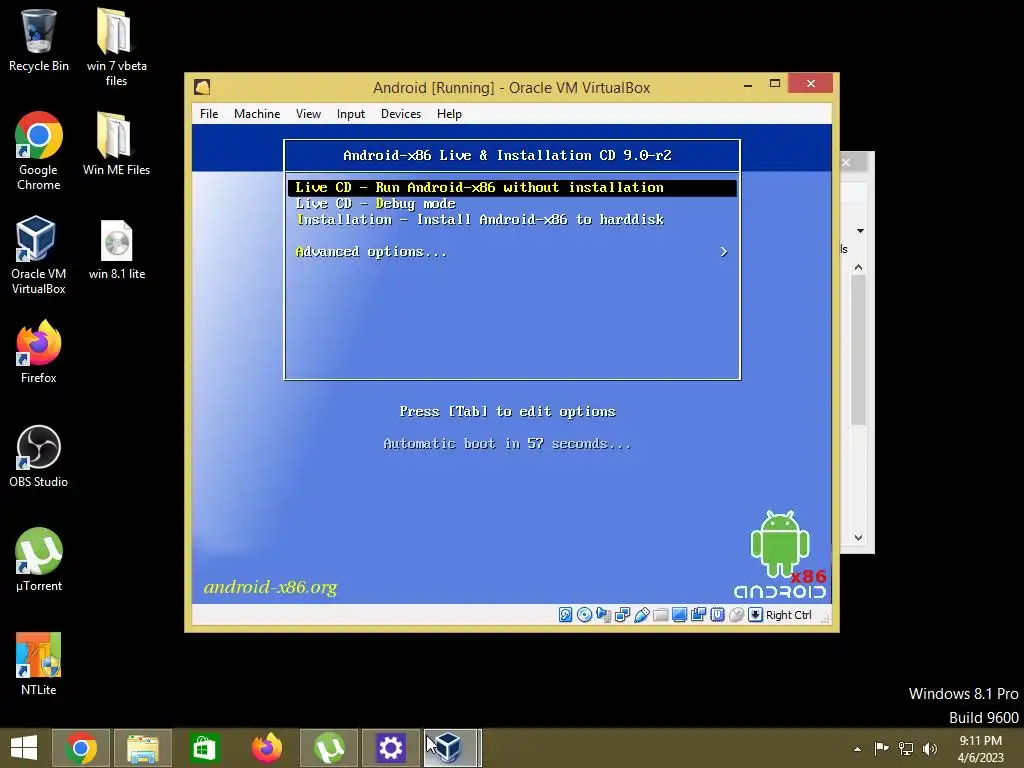Open Recycle Bin desktop icon
This screenshot has width=1024, height=768.
39,40
